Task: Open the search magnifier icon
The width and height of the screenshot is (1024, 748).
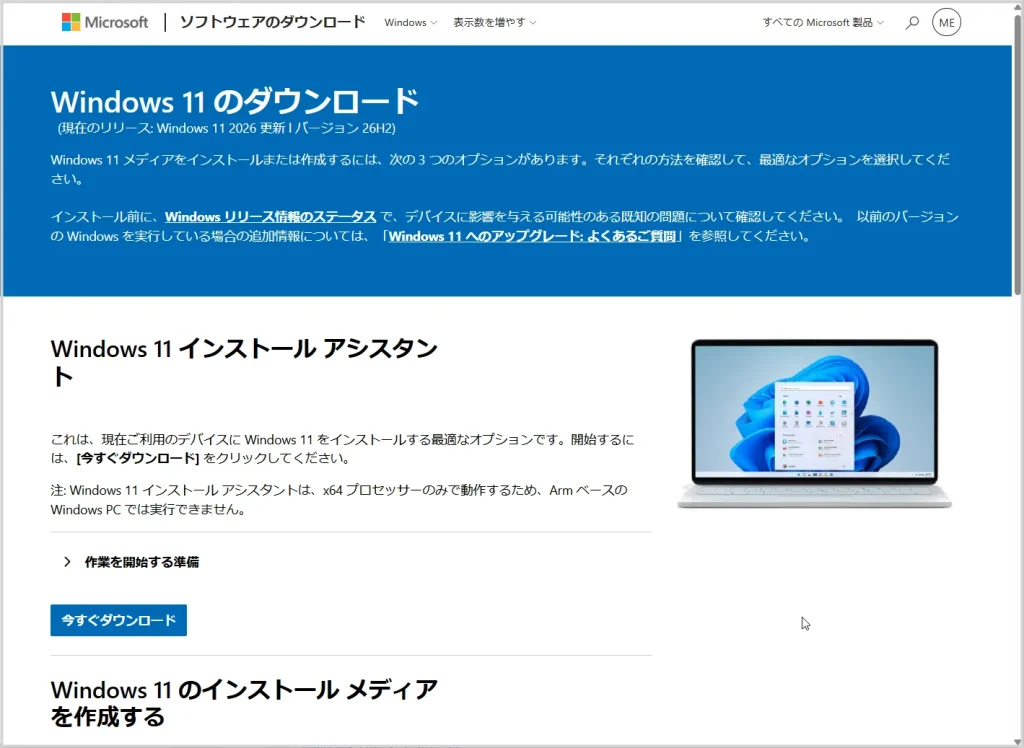Action: [912, 23]
